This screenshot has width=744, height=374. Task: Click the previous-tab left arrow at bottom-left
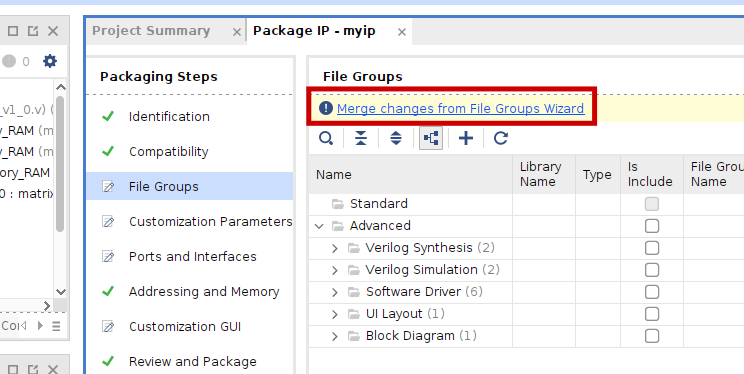pos(23,326)
